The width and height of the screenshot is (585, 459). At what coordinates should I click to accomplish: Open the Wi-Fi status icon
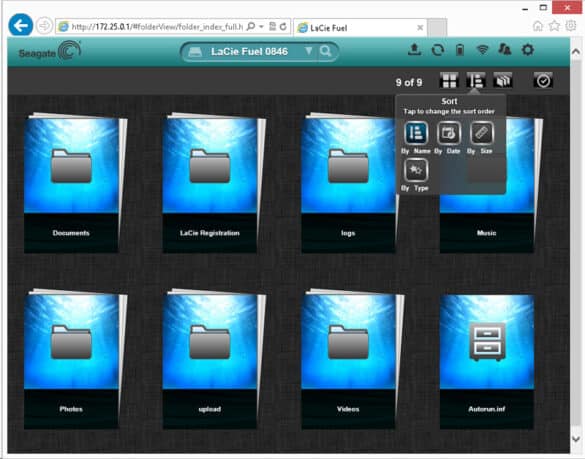[482, 49]
